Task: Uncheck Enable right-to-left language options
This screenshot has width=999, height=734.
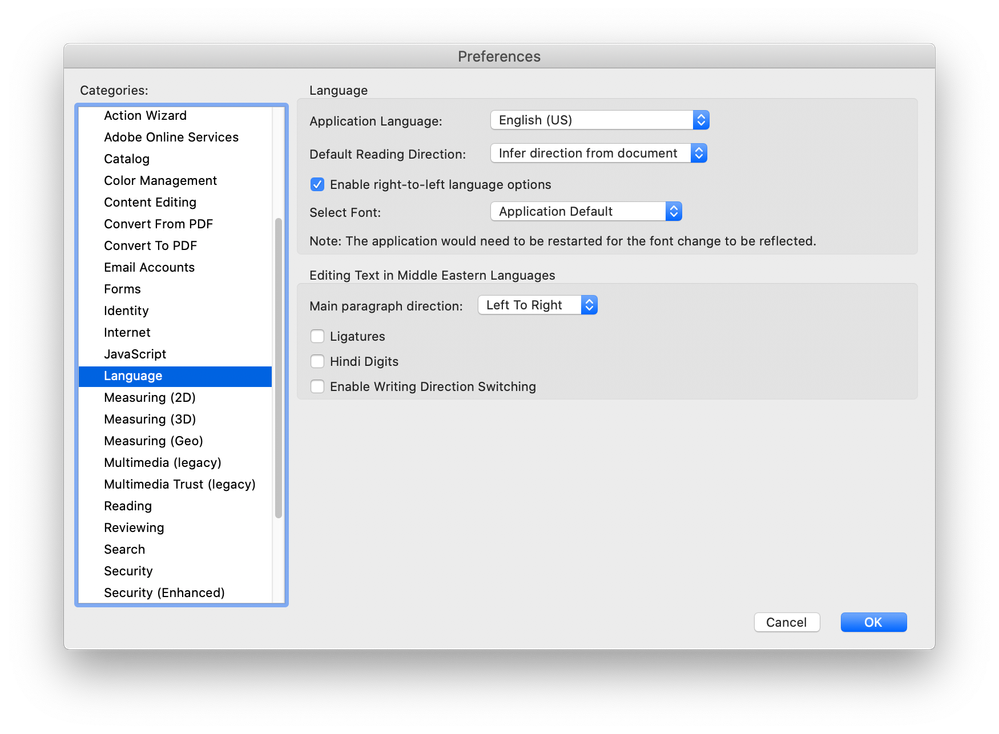Action: pyautogui.click(x=317, y=185)
